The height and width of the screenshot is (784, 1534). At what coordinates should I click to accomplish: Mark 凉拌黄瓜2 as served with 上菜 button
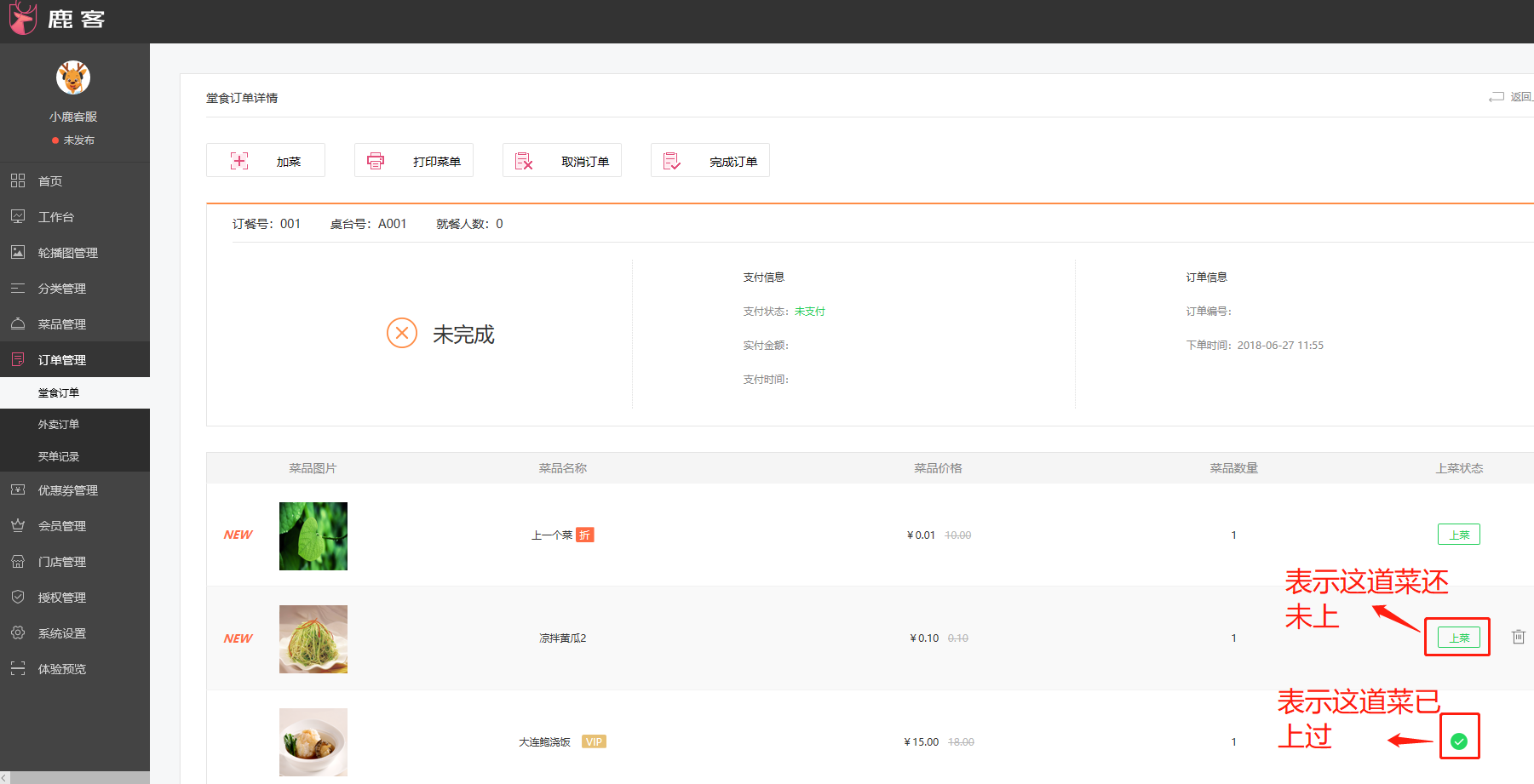click(1459, 638)
